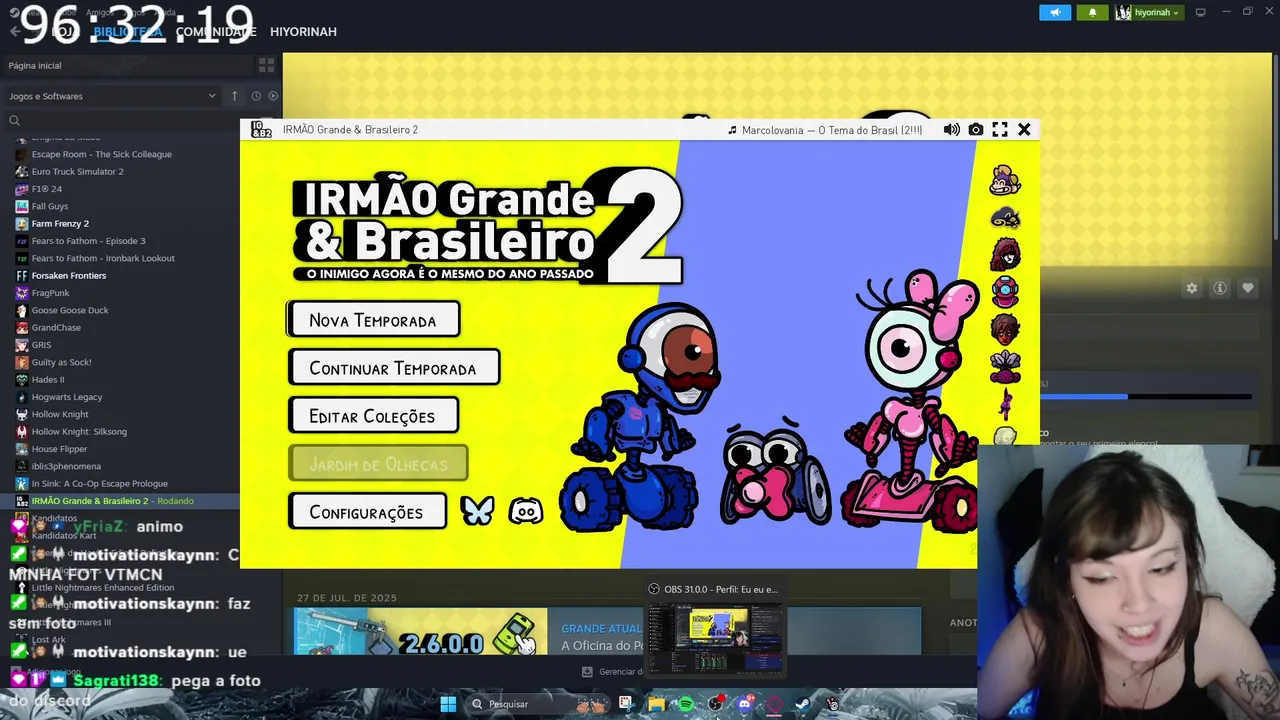Open File Explorer from the taskbar

656,704
